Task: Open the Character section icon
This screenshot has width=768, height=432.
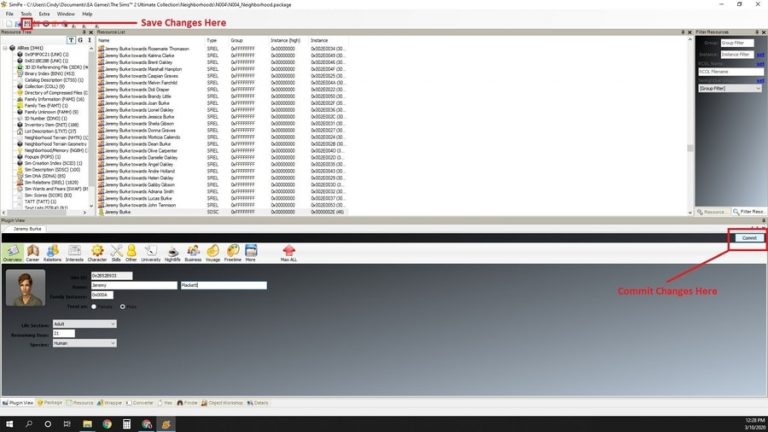Action: [x=97, y=251]
